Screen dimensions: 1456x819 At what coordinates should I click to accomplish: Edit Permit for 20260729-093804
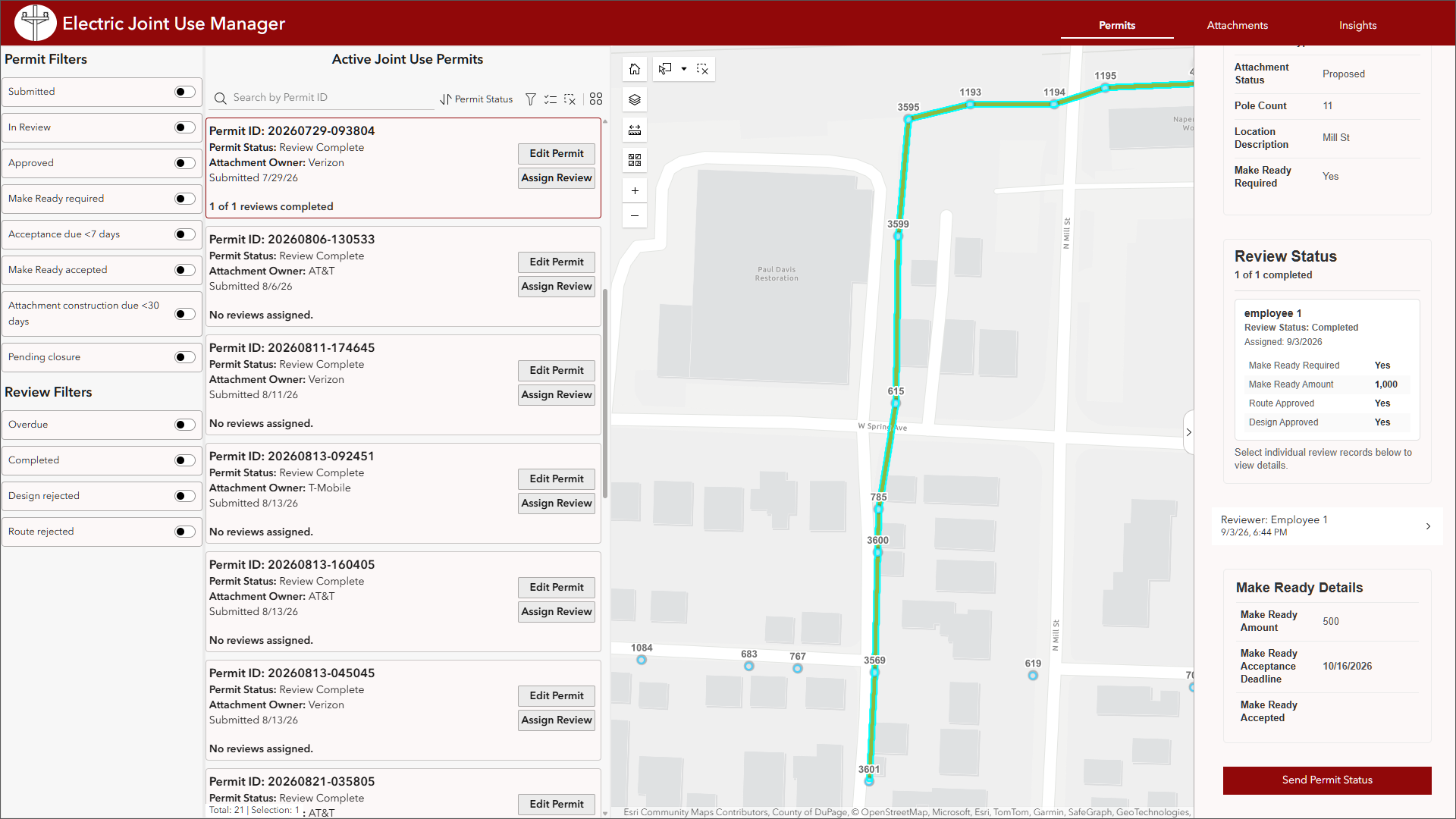557,154
